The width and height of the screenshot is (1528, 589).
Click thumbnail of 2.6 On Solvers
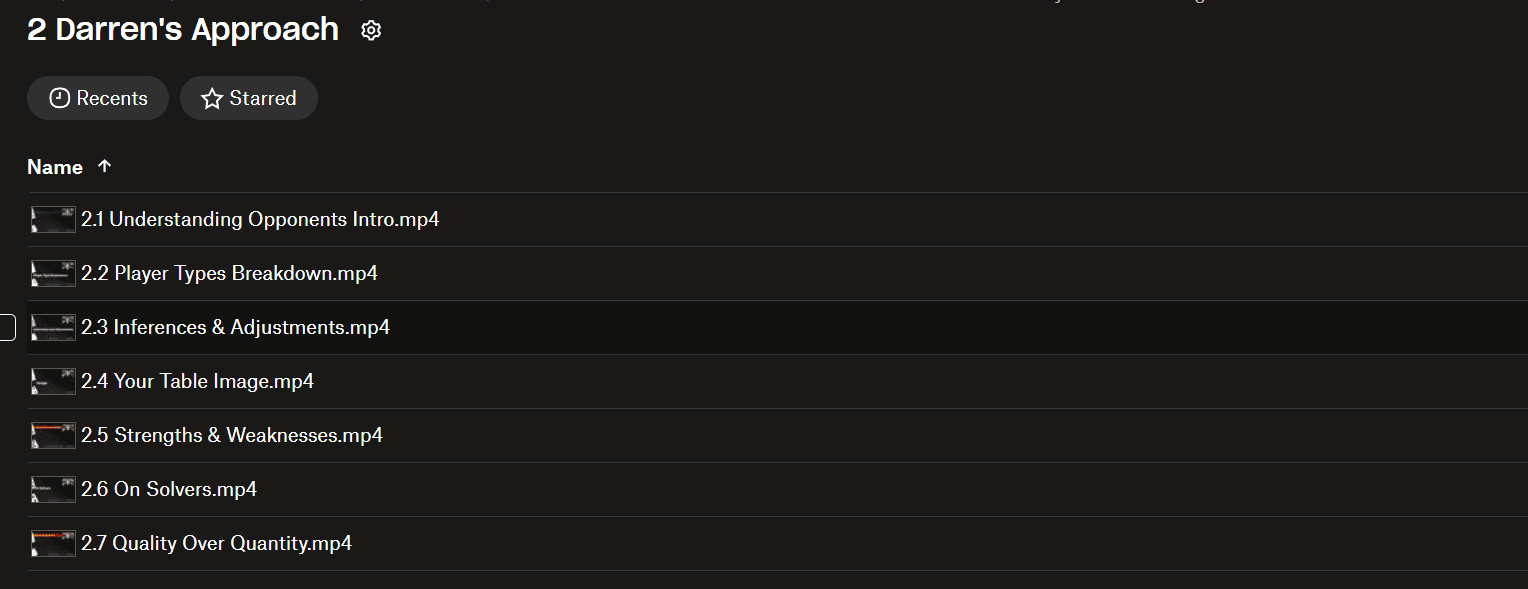53,489
